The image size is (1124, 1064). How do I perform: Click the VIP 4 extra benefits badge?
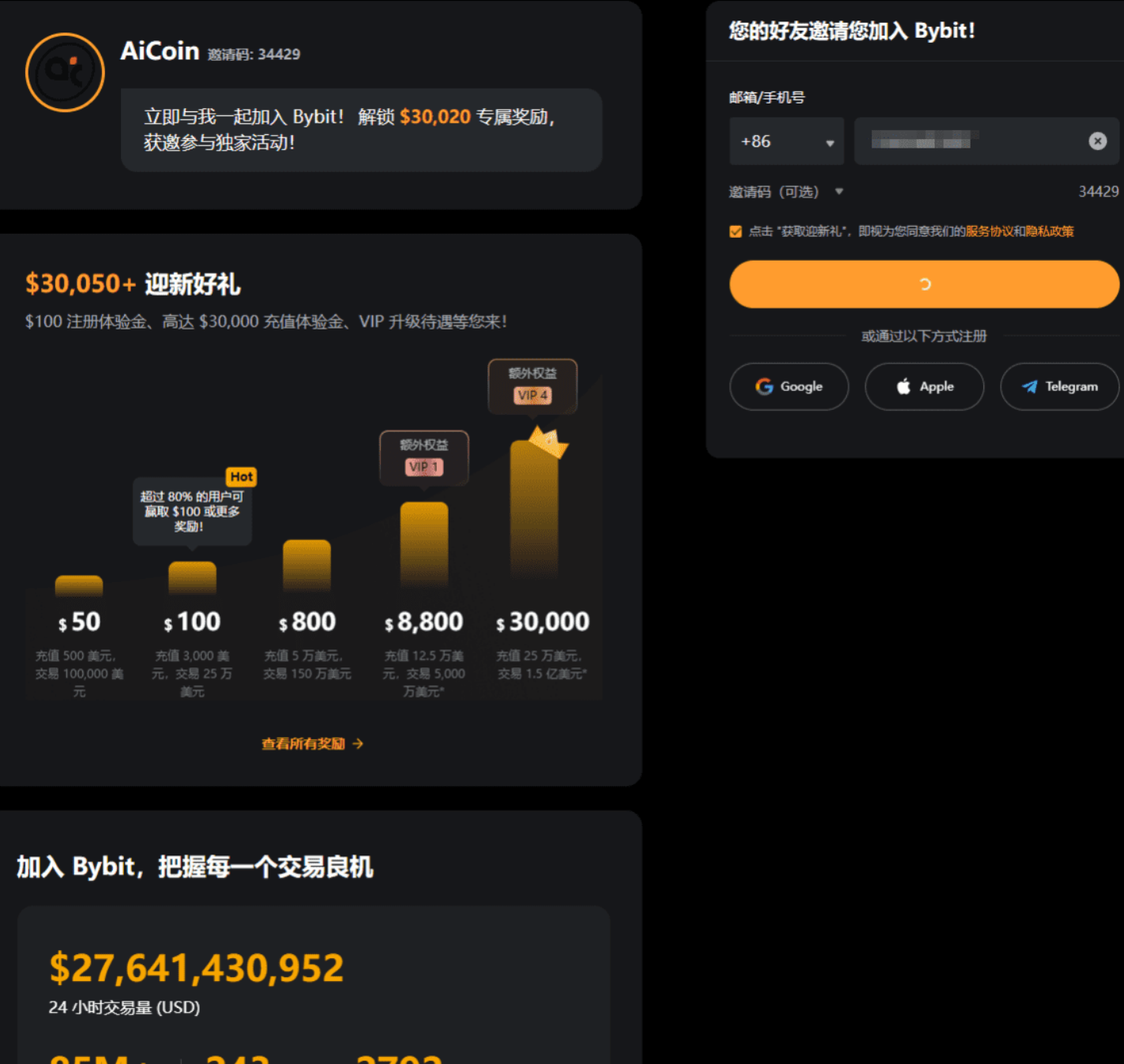[532, 385]
